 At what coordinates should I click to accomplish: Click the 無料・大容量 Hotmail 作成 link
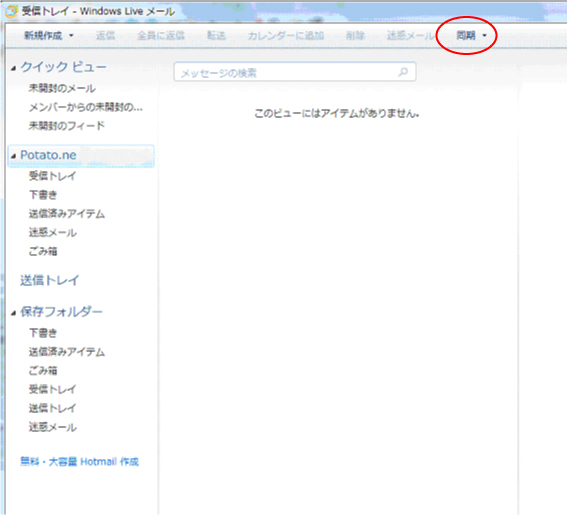80,461
